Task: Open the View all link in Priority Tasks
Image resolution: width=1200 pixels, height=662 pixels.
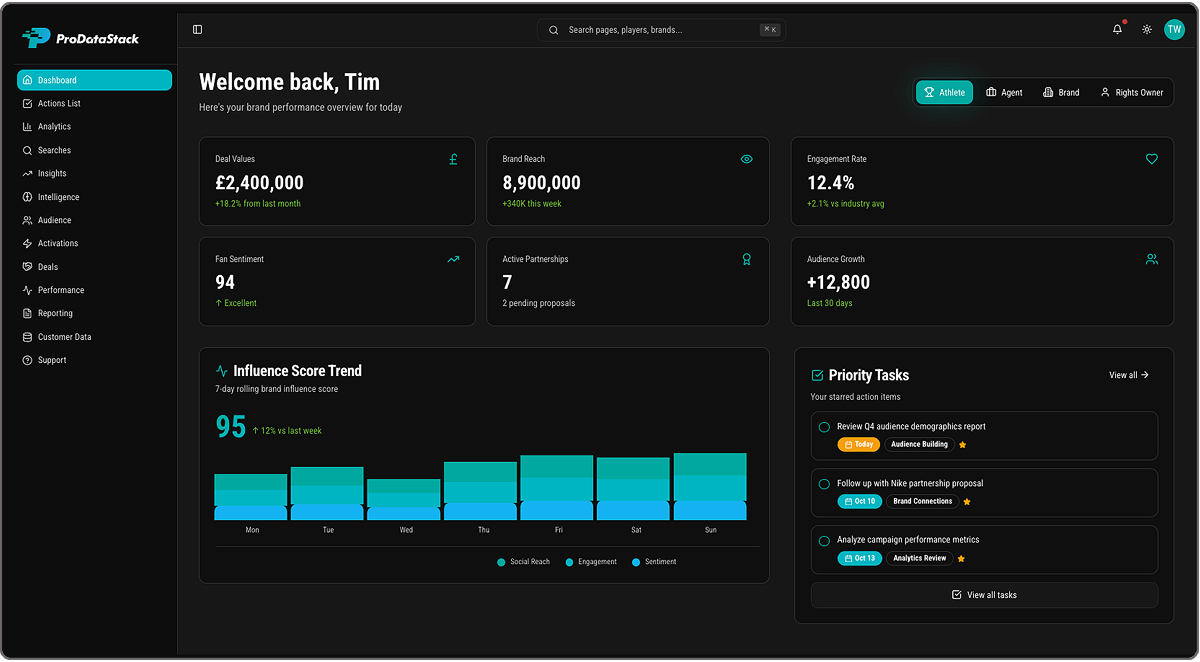Action: 1128,375
